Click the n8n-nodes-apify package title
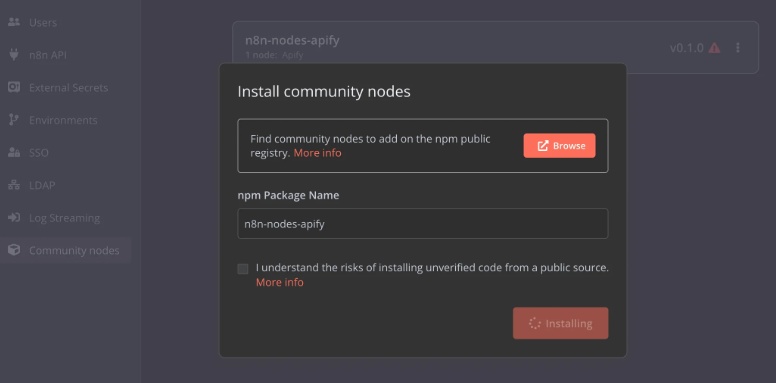This screenshot has height=383, width=776. click(x=292, y=41)
